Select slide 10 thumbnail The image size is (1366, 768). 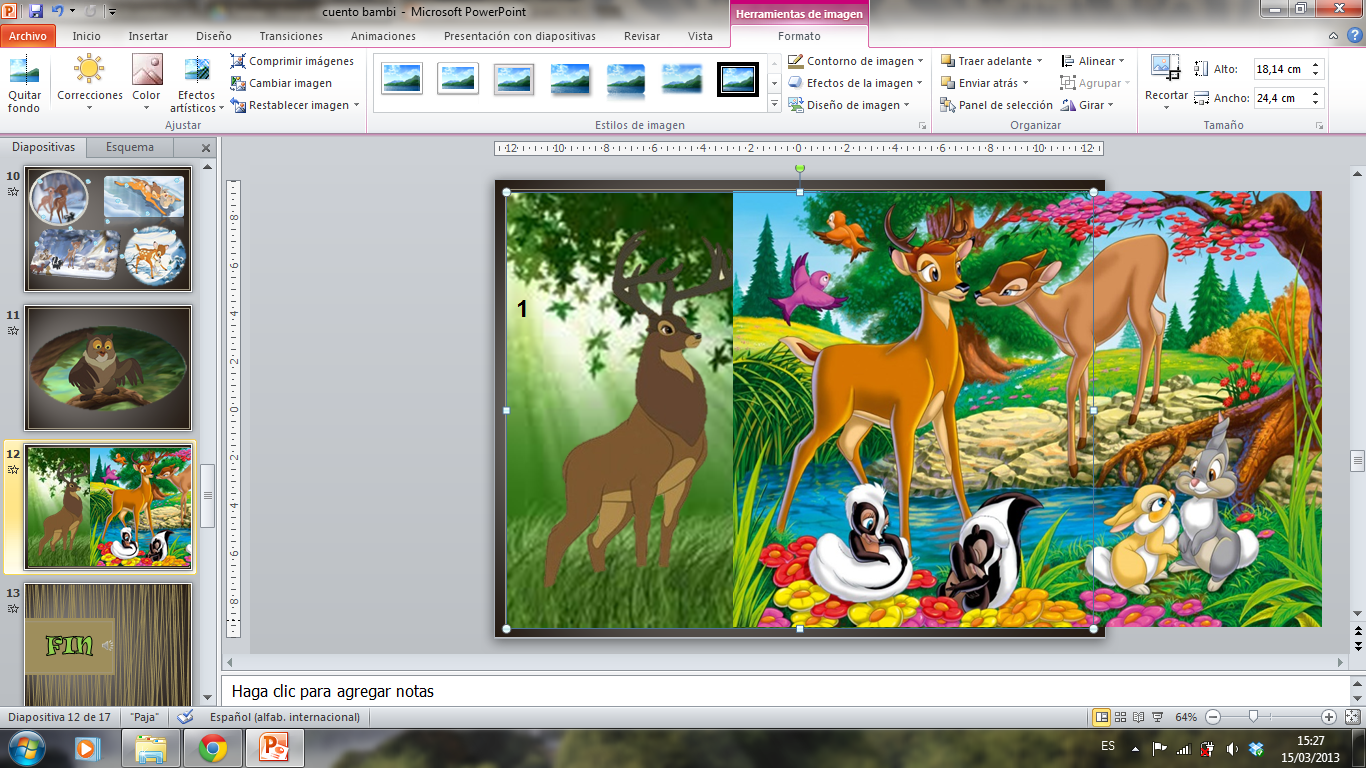point(108,230)
